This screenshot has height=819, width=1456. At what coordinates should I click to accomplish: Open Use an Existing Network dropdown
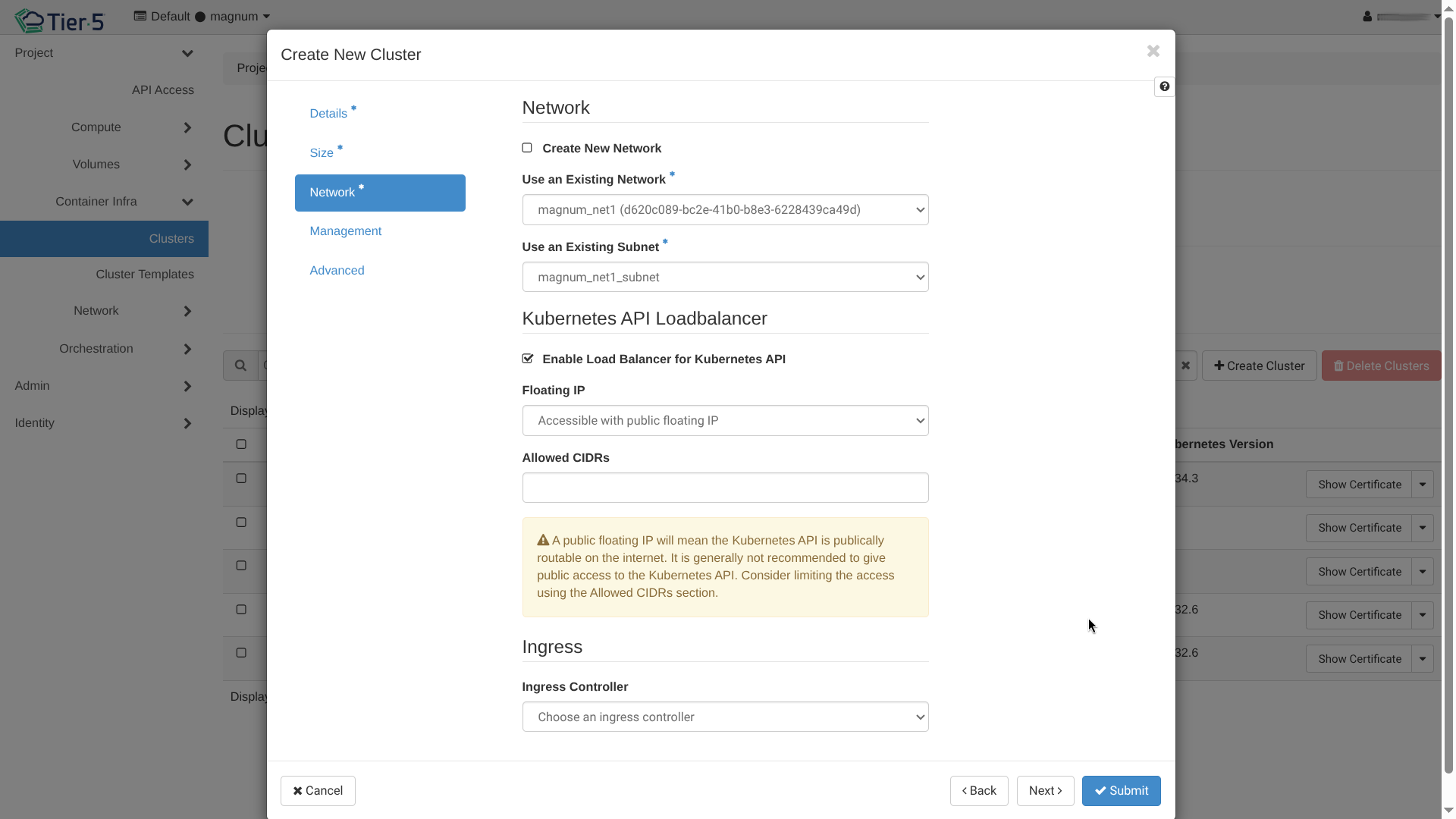[x=725, y=210]
